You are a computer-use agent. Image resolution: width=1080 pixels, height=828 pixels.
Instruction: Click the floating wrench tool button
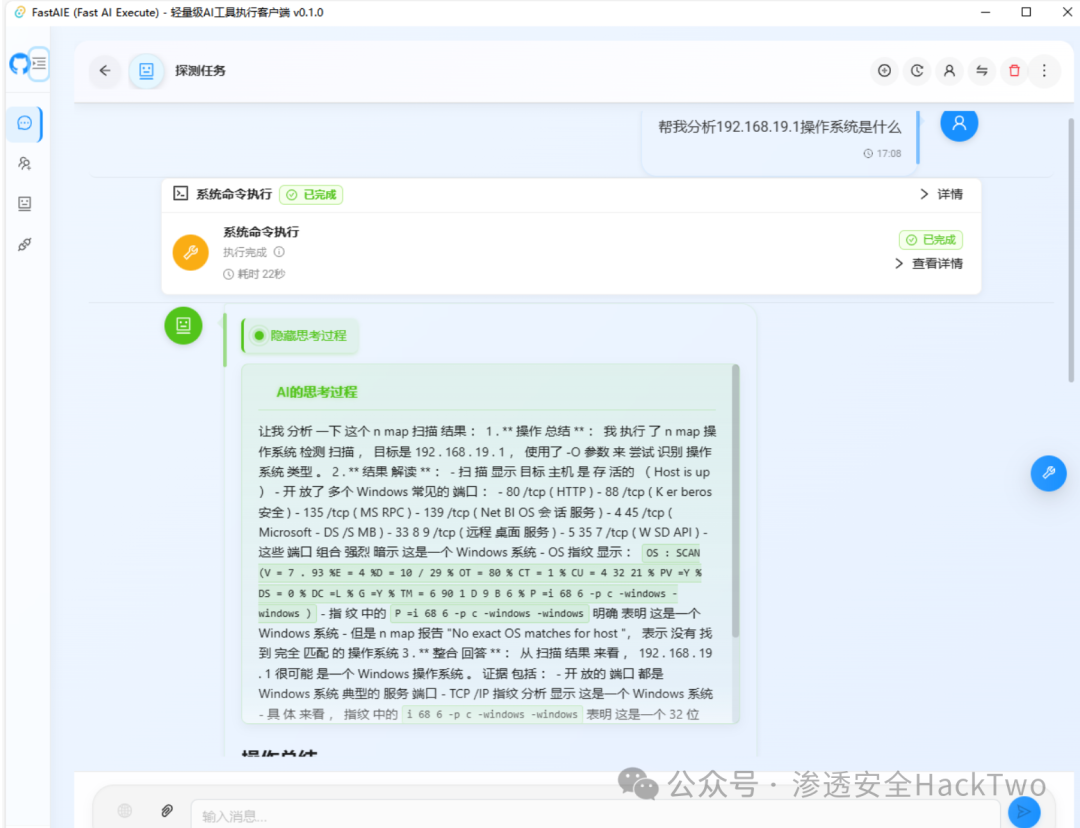tap(1048, 472)
